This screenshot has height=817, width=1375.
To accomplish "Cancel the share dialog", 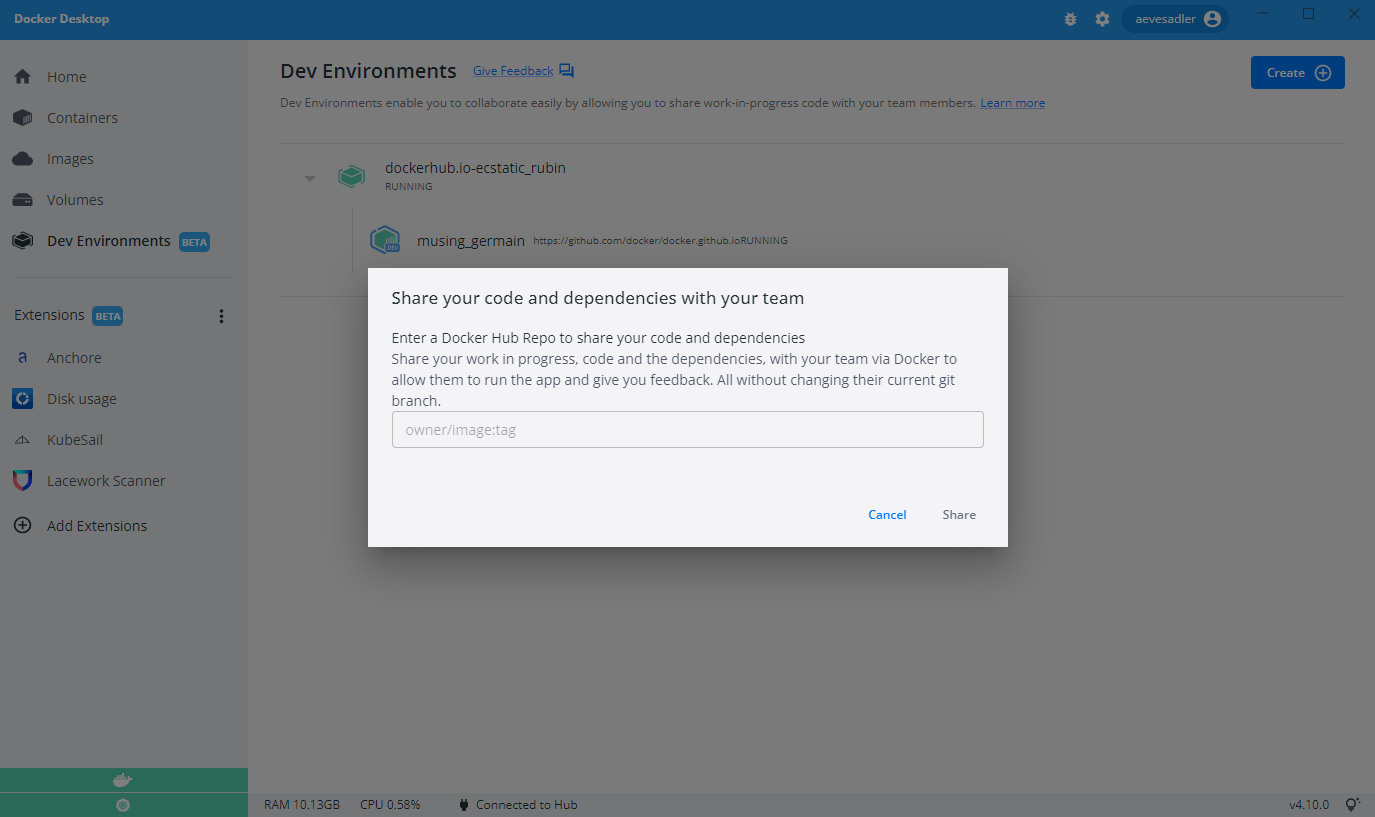I will (x=887, y=515).
